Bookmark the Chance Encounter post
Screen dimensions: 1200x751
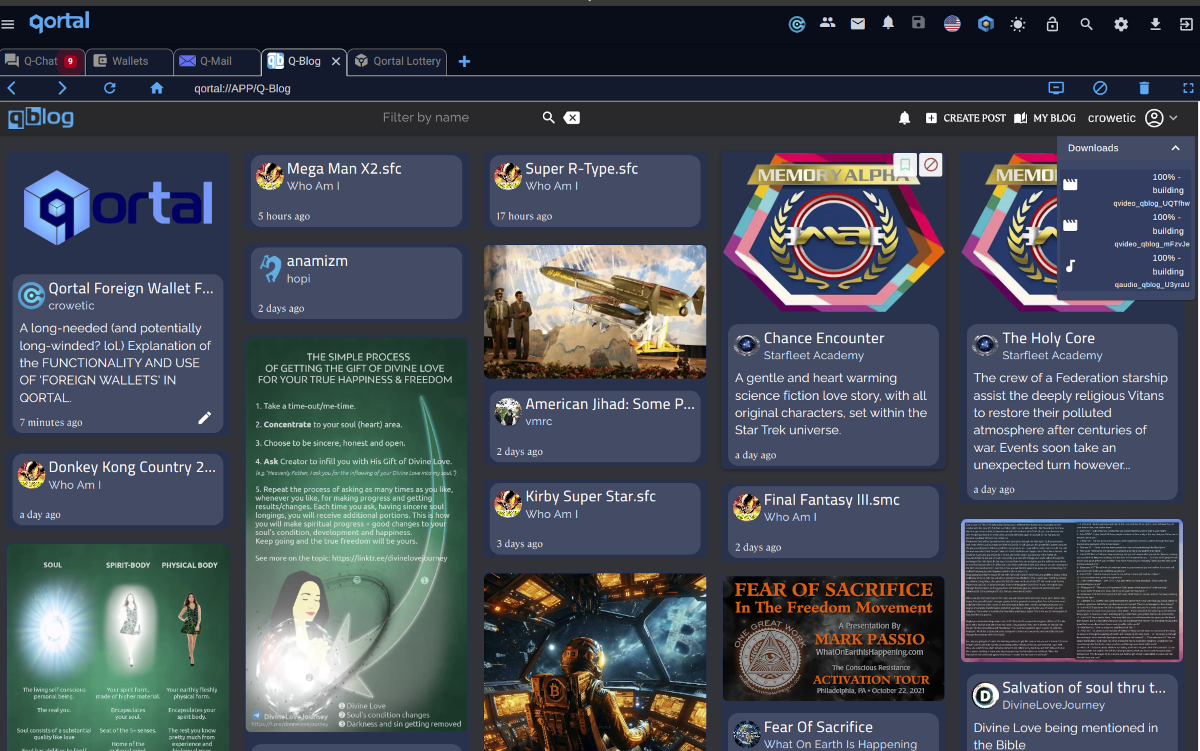coord(904,164)
